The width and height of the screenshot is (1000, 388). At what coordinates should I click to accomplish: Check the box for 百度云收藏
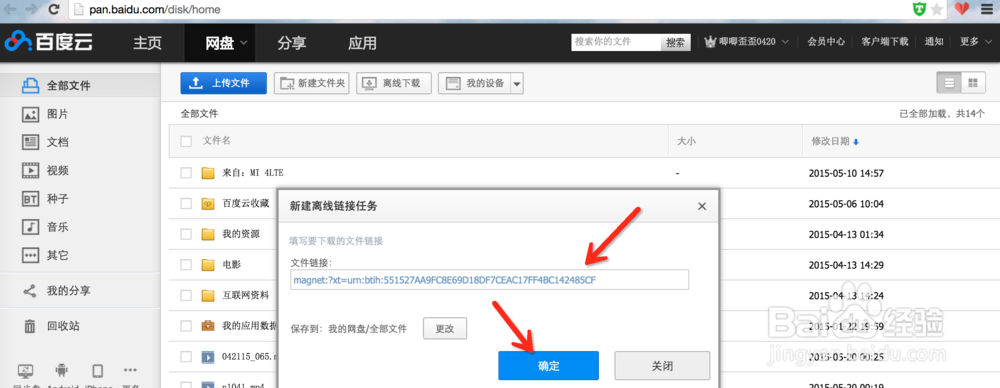[x=186, y=204]
